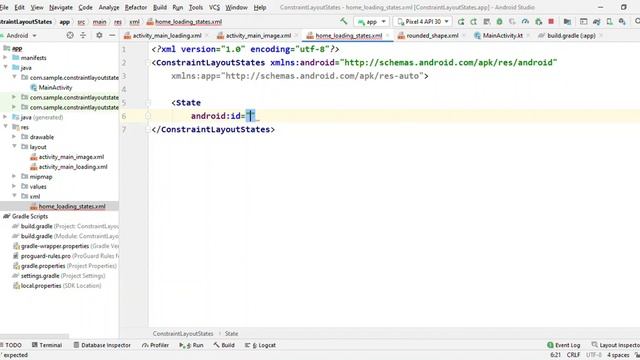Select gradle-wrapper.properties file
The height and width of the screenshot is (360, 640).
click(55, 246)
